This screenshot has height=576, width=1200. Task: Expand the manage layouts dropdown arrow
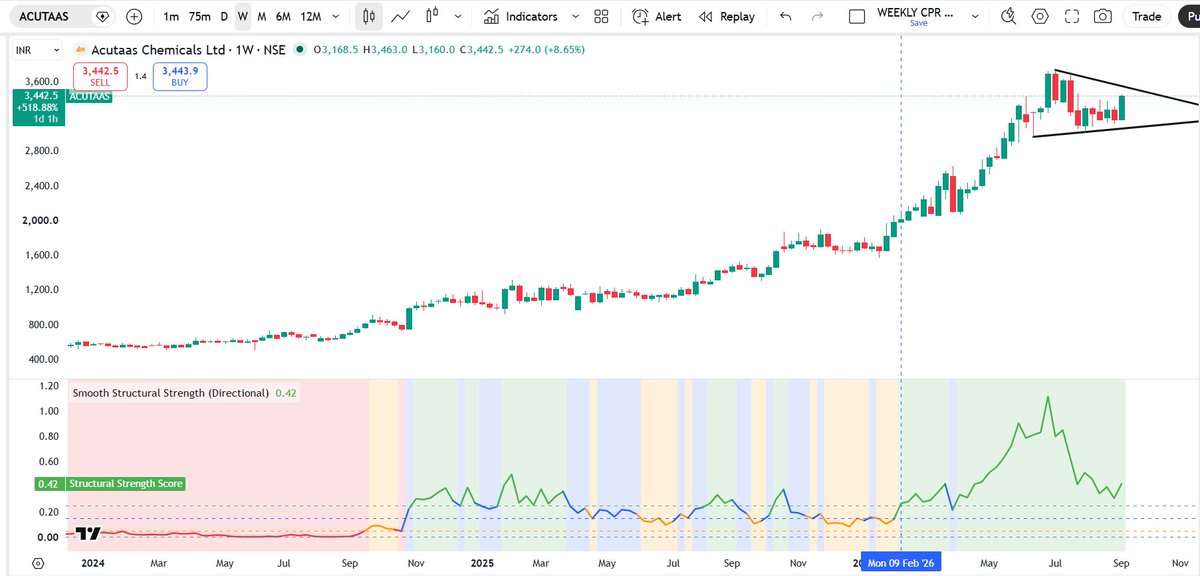pos(977,16)
